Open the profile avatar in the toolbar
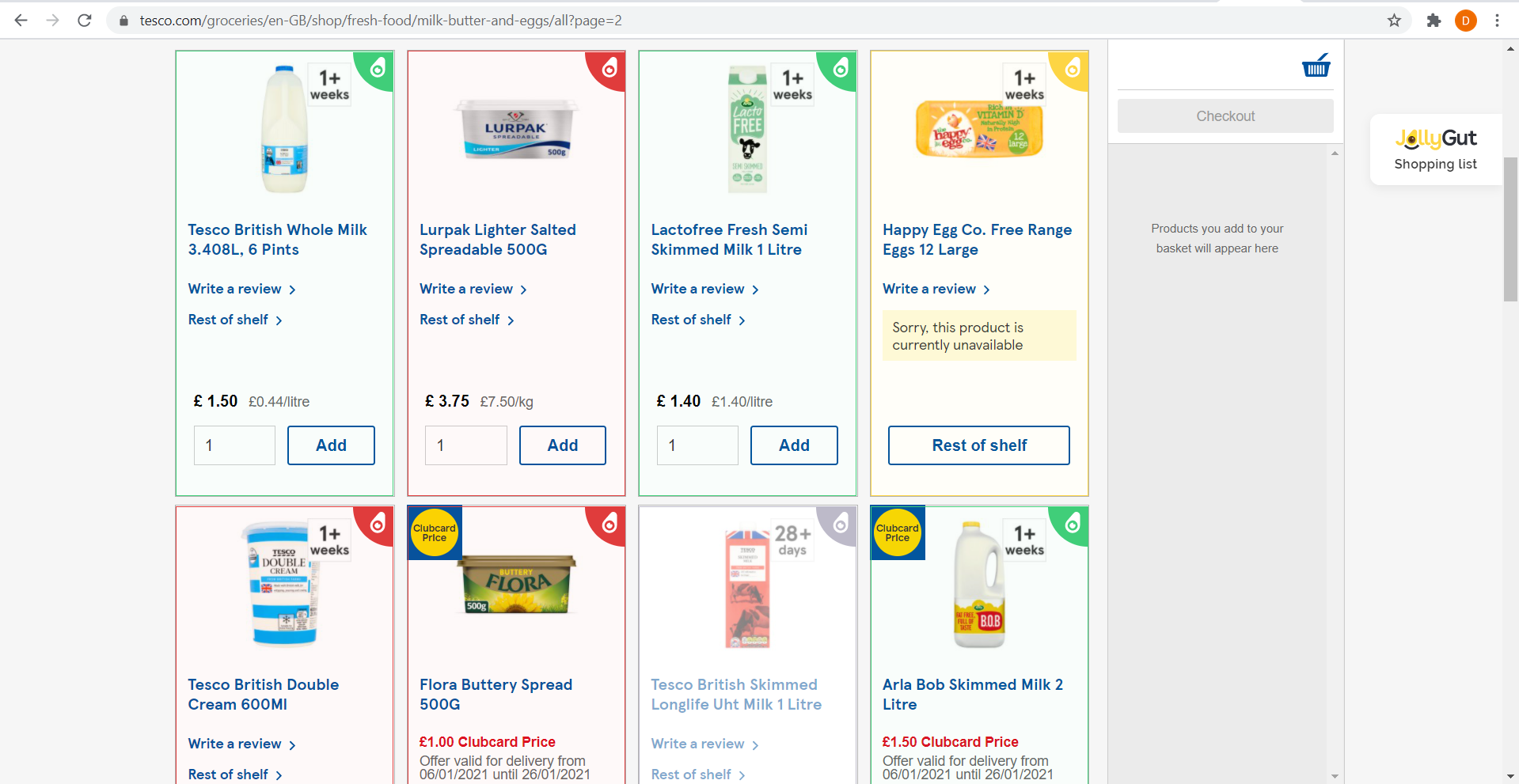Screen dimensions: 1519x784 [1465, 21]
